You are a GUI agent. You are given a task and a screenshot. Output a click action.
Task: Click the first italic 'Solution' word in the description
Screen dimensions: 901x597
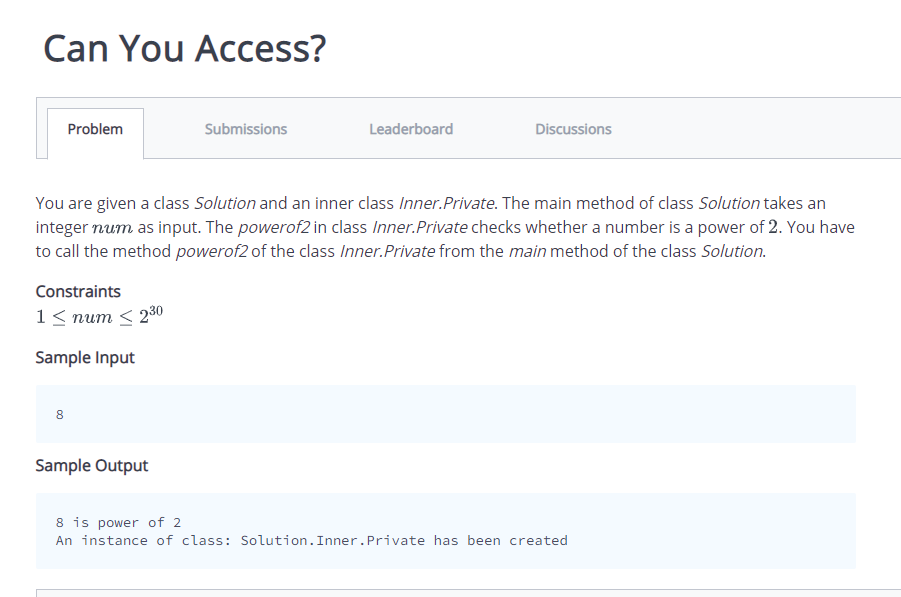pos(225,203)
